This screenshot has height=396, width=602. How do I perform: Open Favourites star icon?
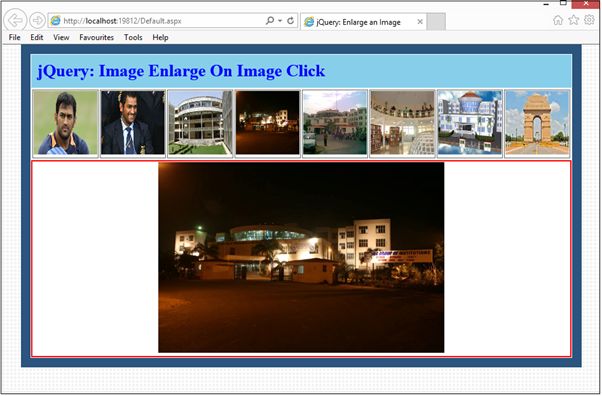574,20
